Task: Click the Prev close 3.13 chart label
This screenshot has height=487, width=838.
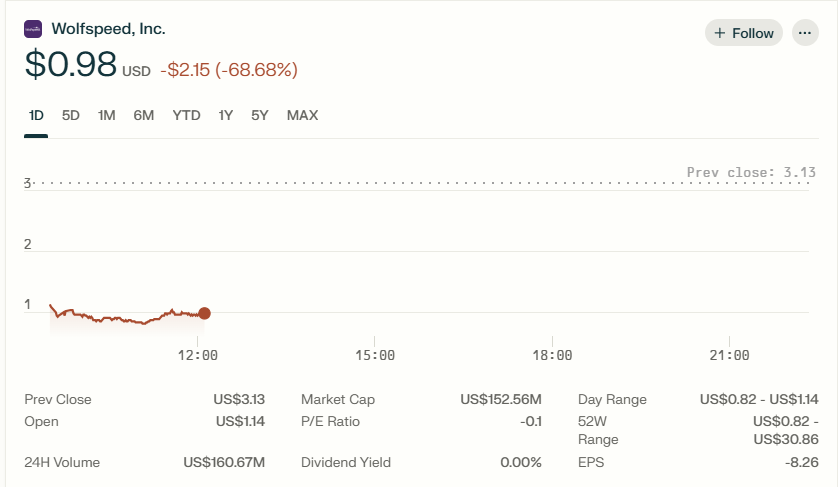Action: pyautogui.click(x=751, y=172)
